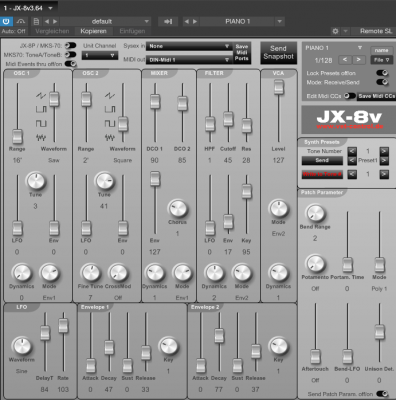396x400 pixels.
Task: Click the Vergleichen menu item
Action: 52,31
